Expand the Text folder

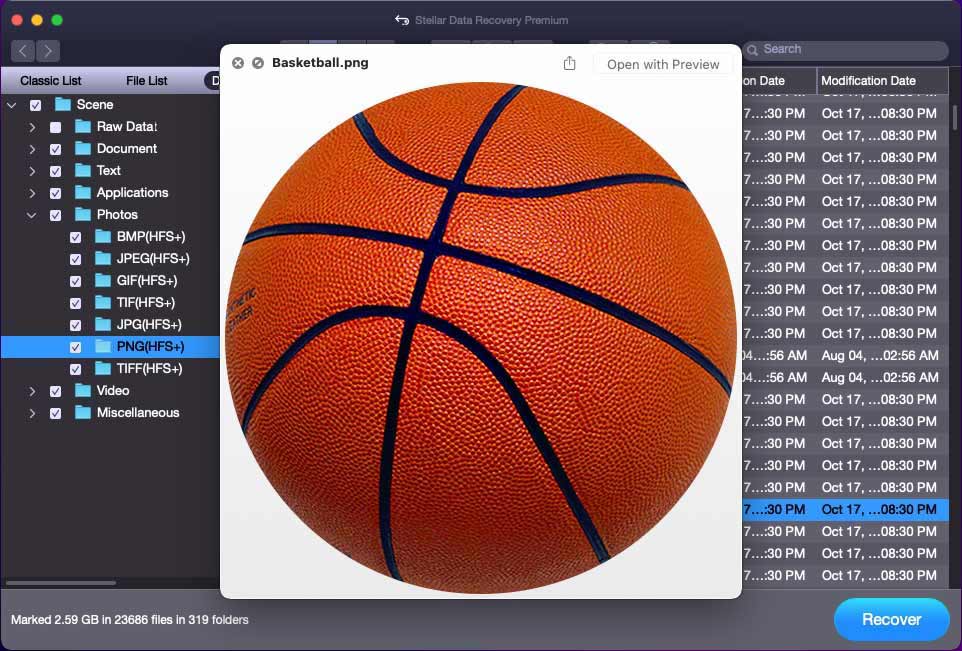(32, 171)
